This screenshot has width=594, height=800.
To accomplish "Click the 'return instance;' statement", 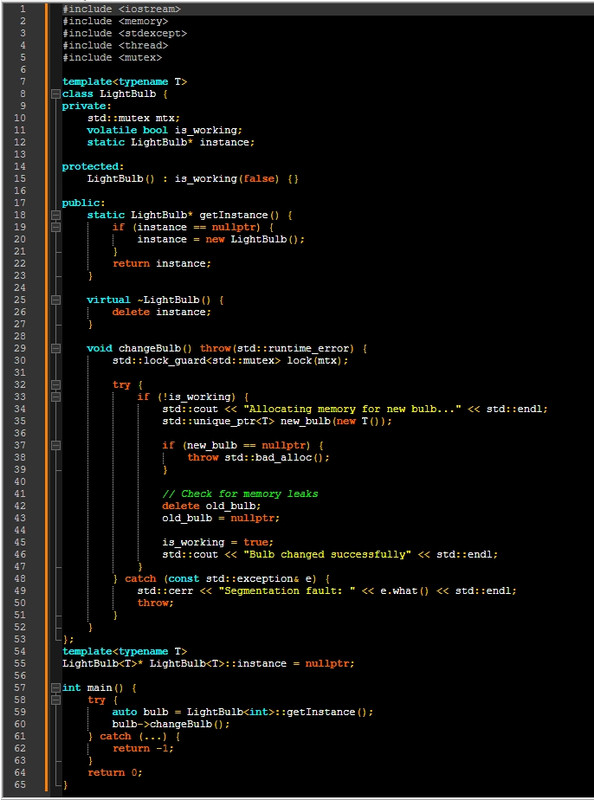I will [x=162, y=263].
